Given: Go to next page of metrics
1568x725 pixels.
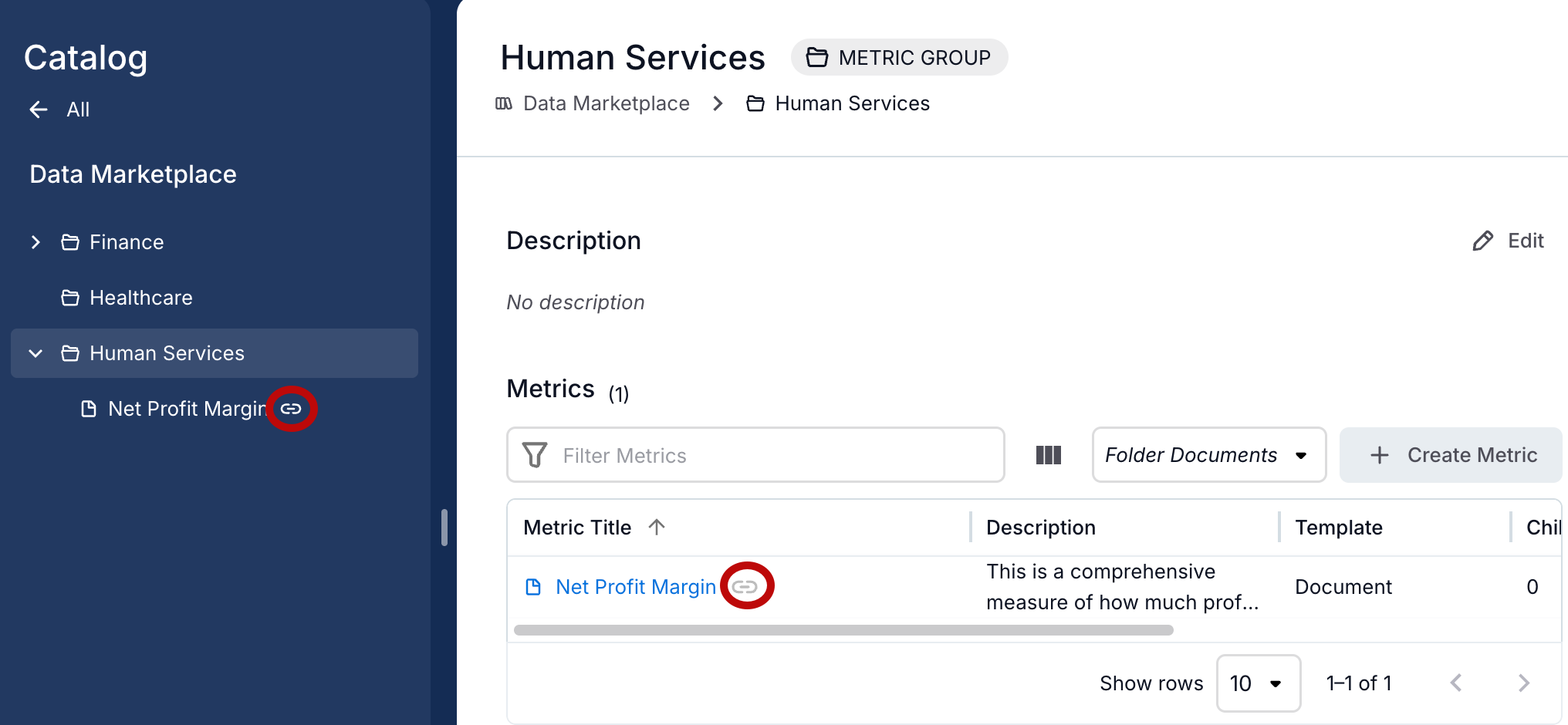Looking at the screenshot, I should 1523,683.
